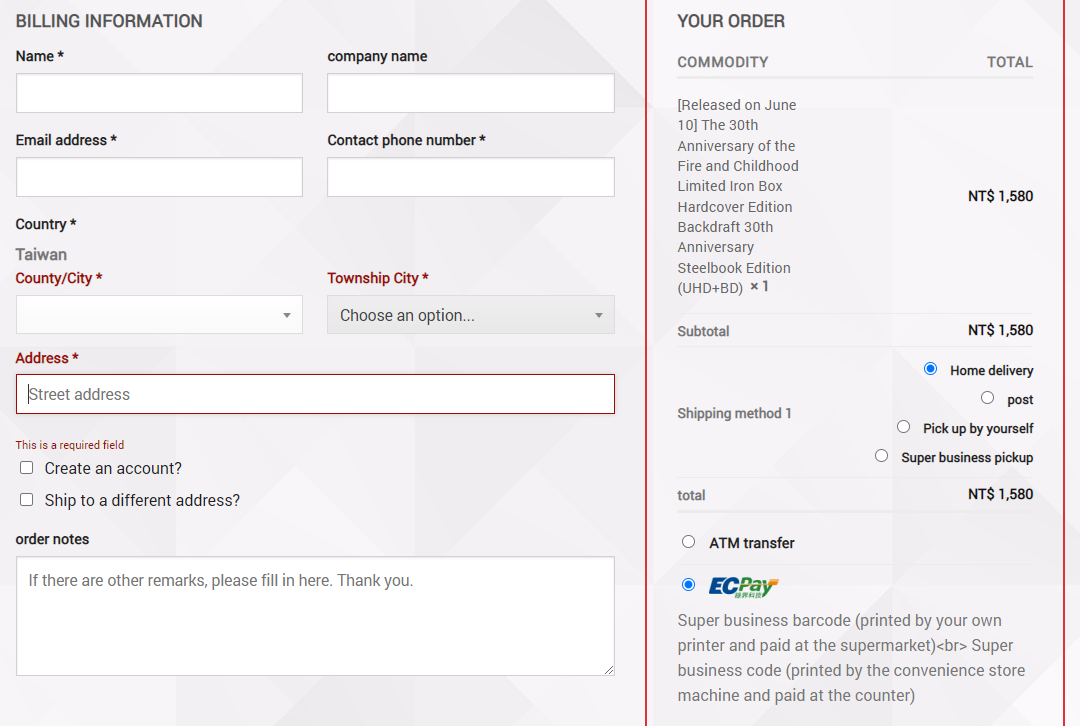This screenshot has height=726, width=1080.
Task: Click the Street address input
Action: (315, 394)
